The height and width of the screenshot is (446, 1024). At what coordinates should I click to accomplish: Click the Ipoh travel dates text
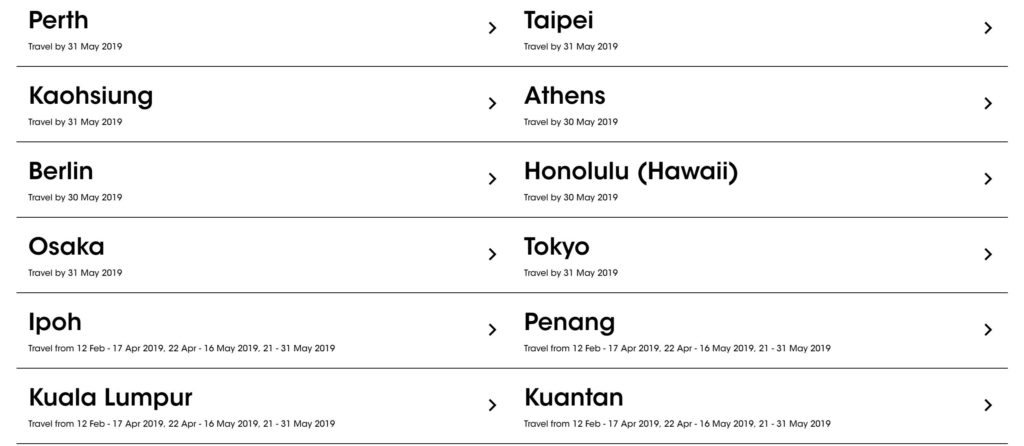(x=182, y=348)
